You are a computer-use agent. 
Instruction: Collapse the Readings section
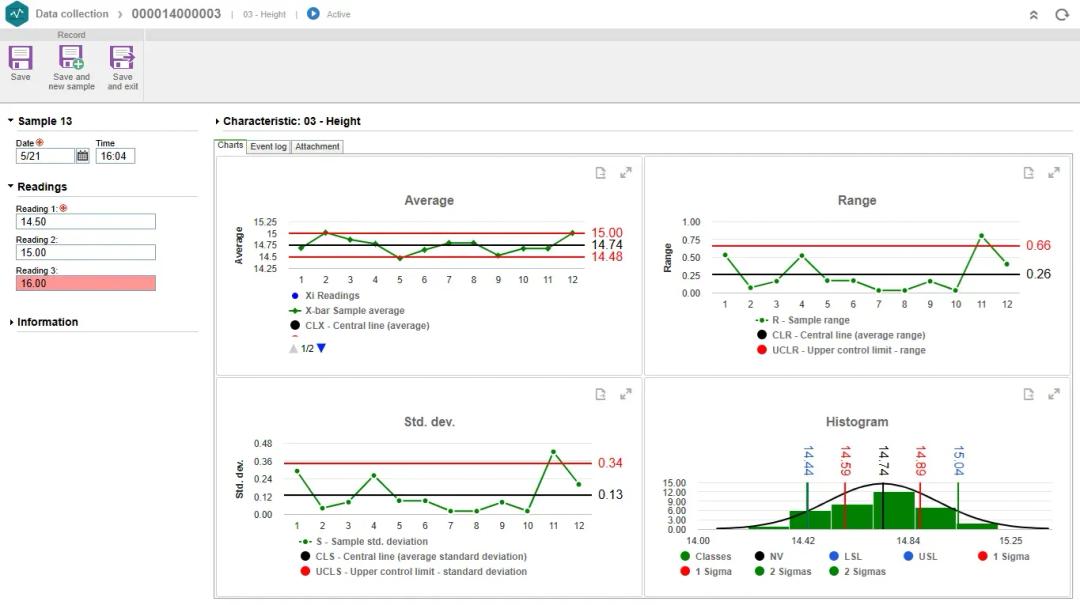[x=11, y=187]
